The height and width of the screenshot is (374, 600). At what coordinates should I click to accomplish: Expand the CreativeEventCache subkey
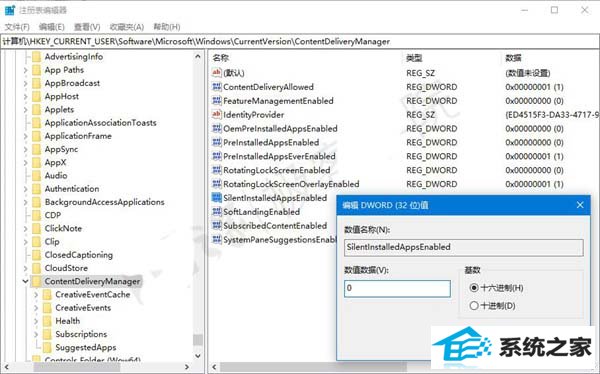point(36,295)
